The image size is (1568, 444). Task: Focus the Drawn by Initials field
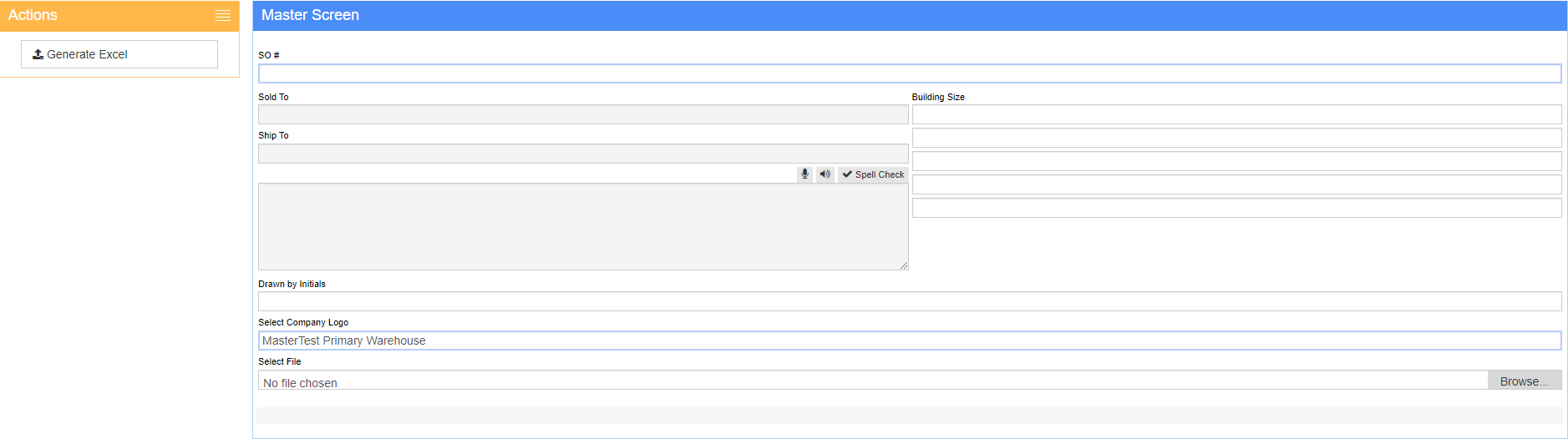(910, 301)
